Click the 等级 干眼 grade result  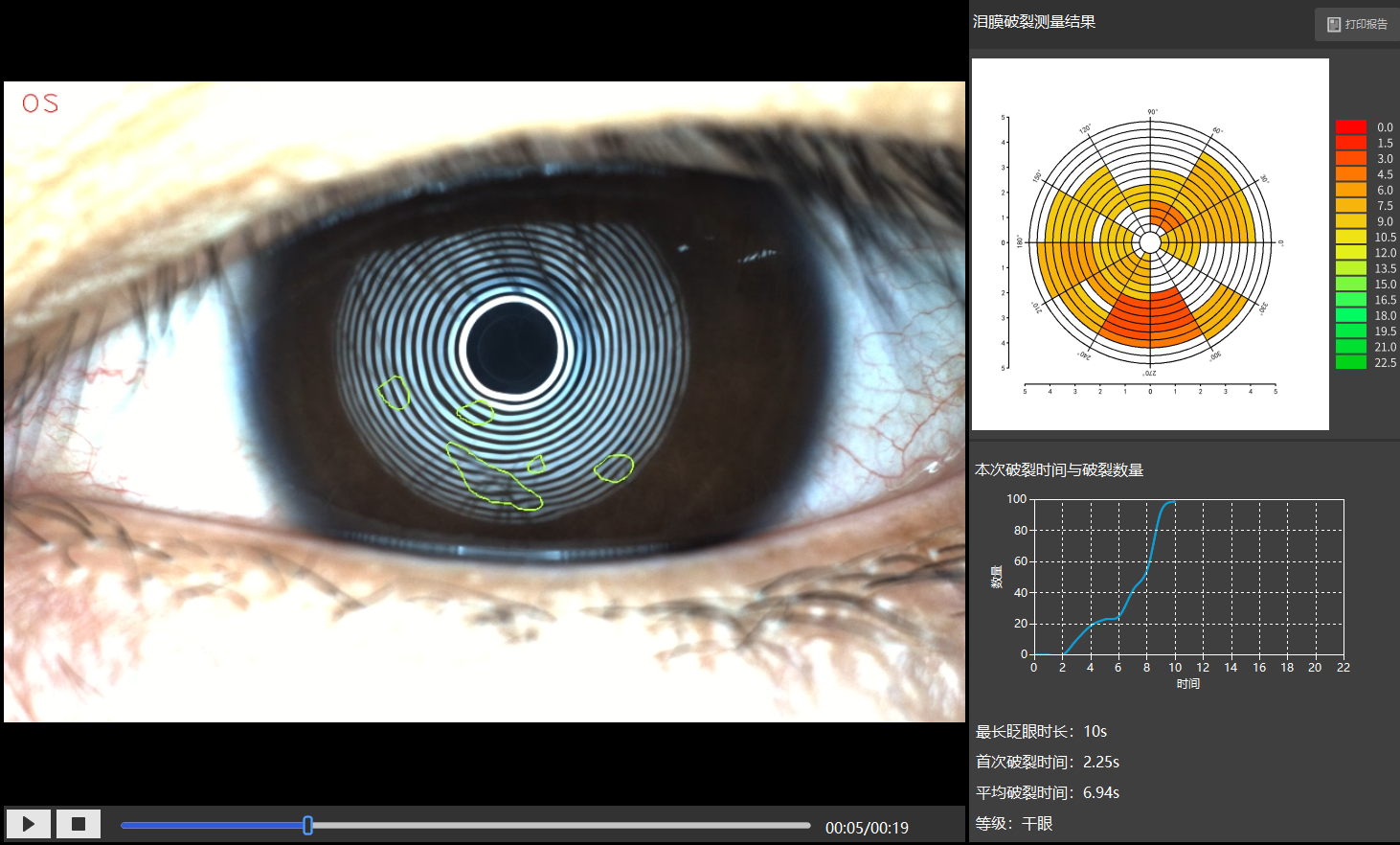(1014, 823)
